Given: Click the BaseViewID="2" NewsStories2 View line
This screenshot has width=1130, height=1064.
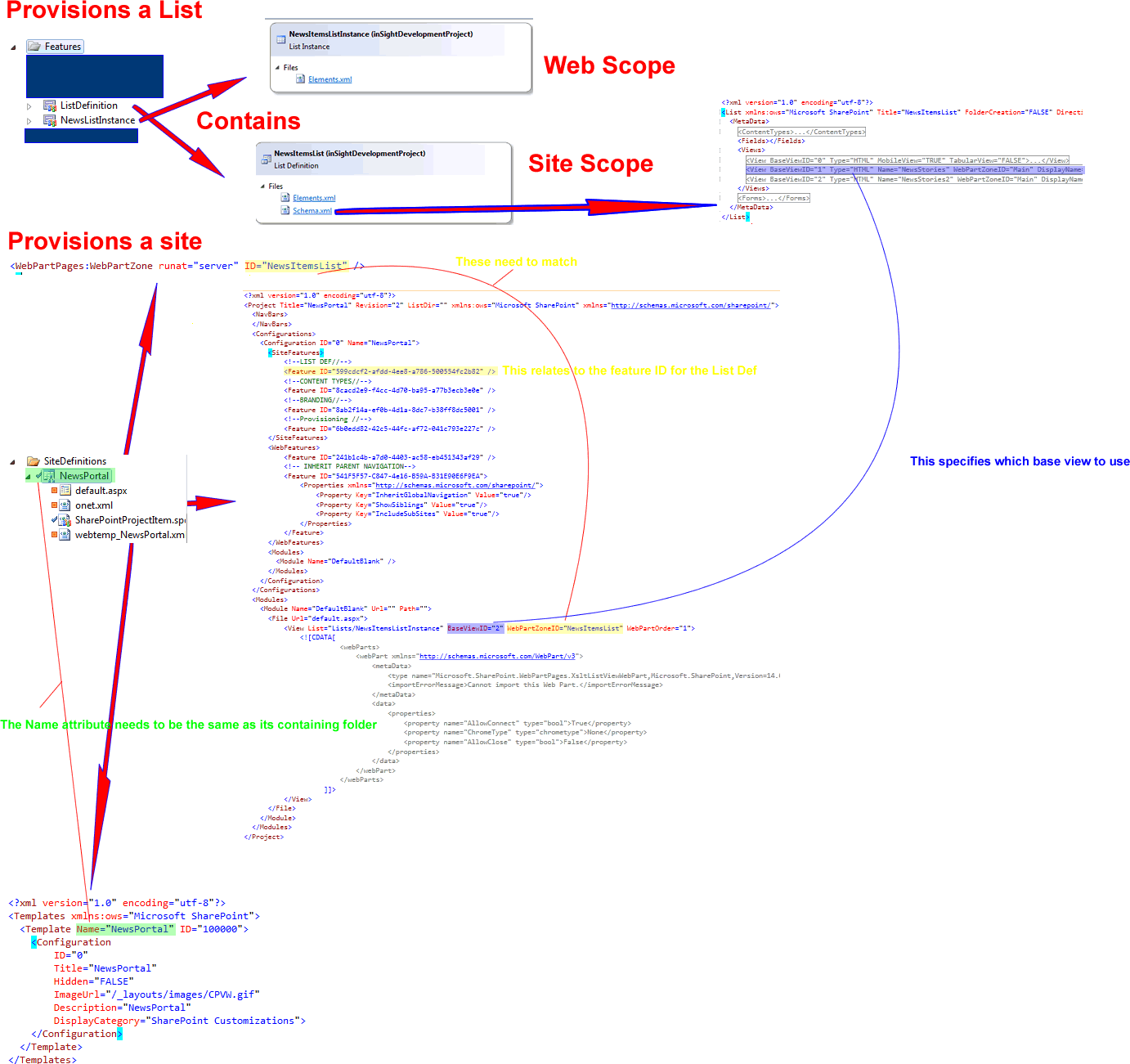Looking at the screenshot, I should click(x=914, y=179).
